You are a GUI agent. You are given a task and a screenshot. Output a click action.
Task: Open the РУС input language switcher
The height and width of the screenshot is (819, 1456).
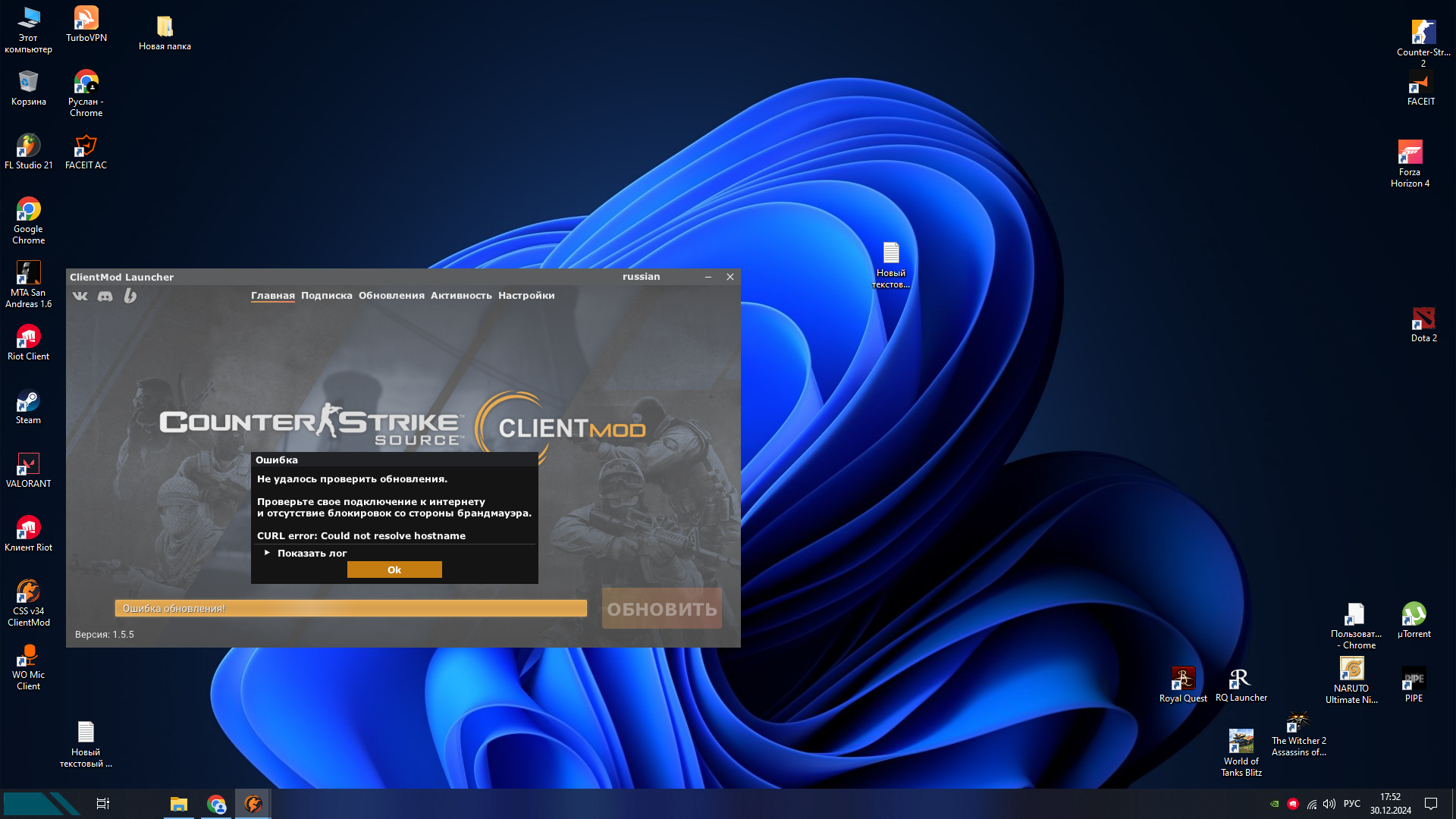(1351, 804)
